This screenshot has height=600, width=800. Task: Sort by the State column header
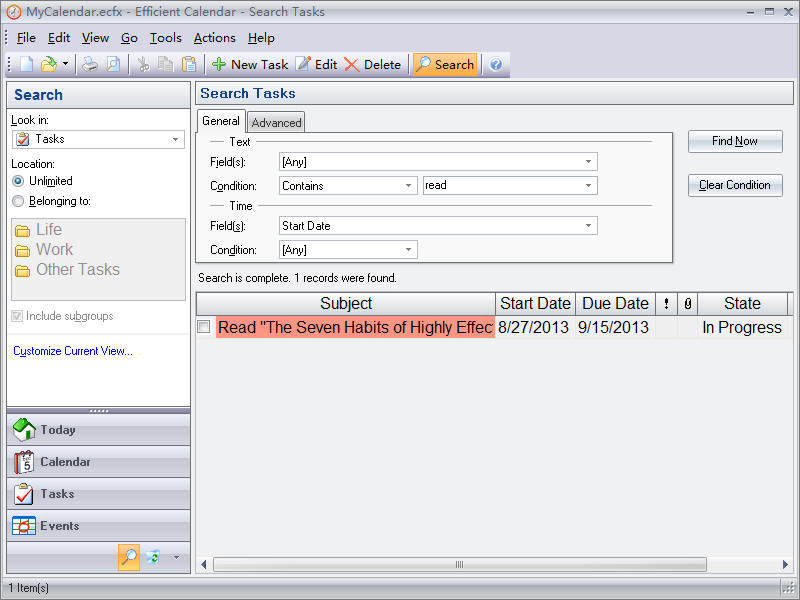click(x=742, y=304)
